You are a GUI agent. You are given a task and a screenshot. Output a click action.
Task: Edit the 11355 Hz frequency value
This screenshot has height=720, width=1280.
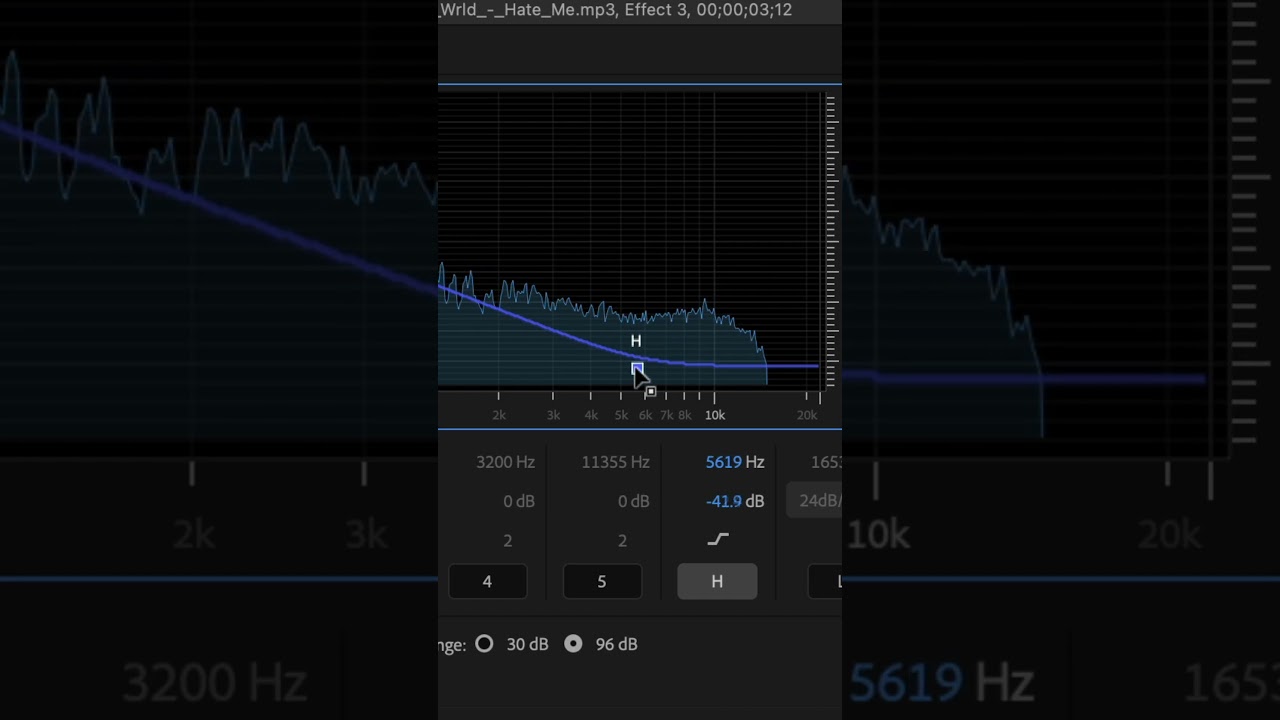(x=615, y=462)
